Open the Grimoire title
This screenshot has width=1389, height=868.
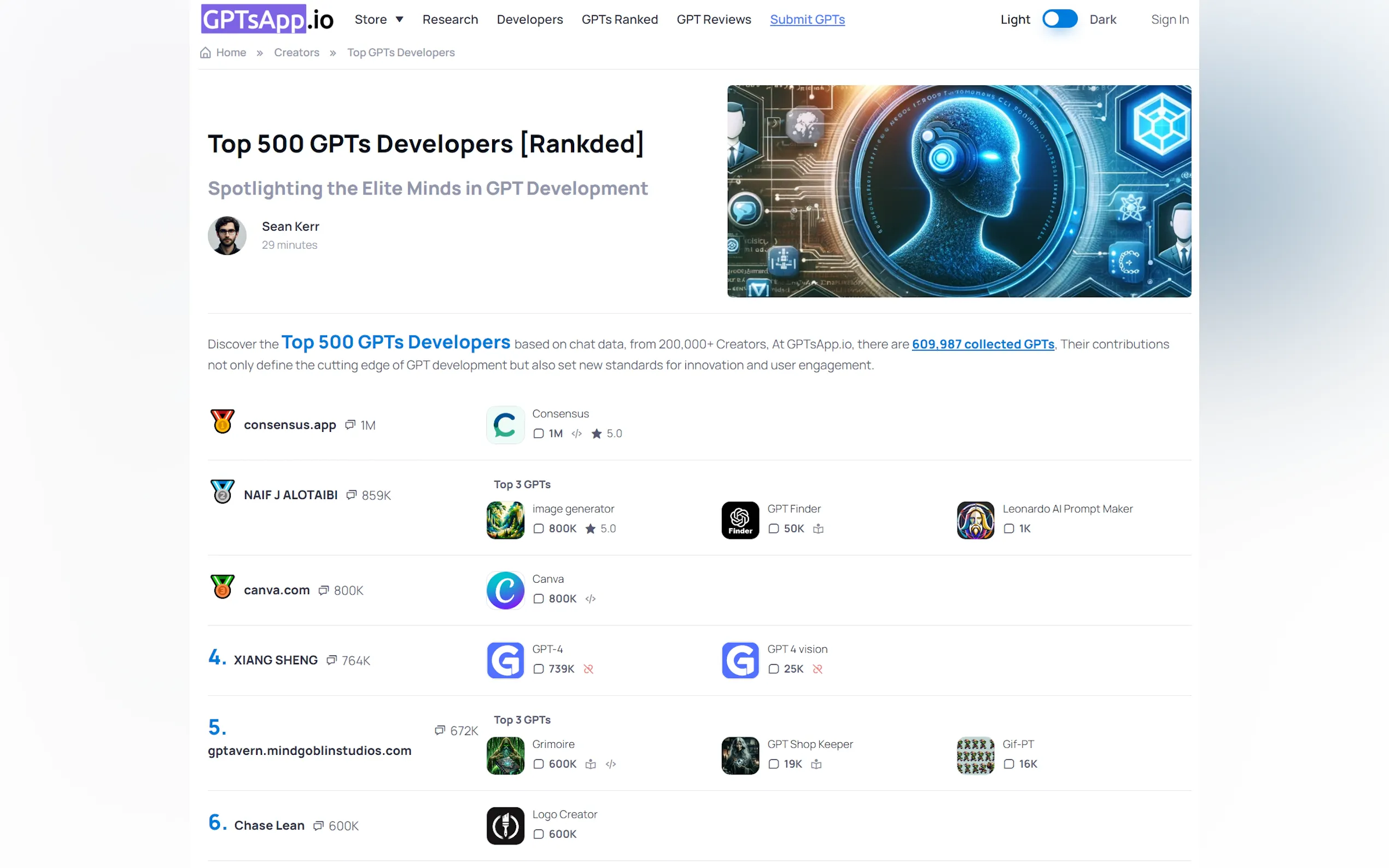point(553,744)
